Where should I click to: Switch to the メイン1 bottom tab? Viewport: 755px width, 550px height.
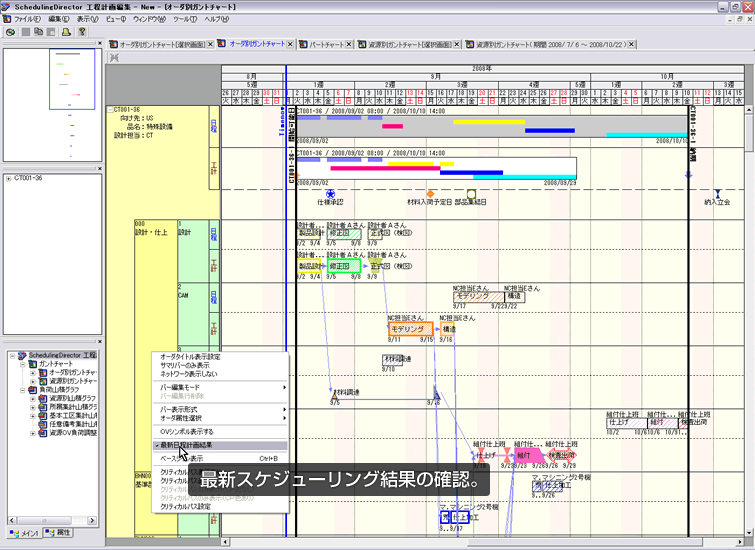[x=25, y=534]
